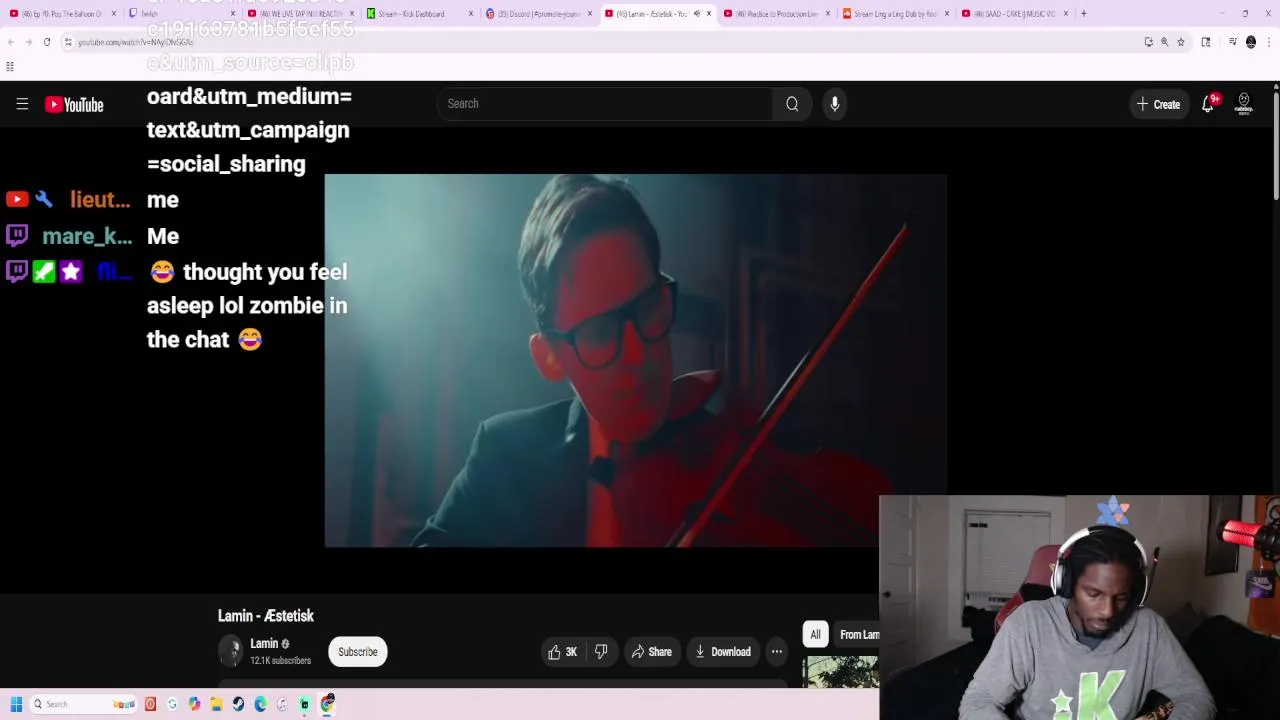View site information icon in address bar
Viewport: 1280px width, 720px height.
click(68, 42)
